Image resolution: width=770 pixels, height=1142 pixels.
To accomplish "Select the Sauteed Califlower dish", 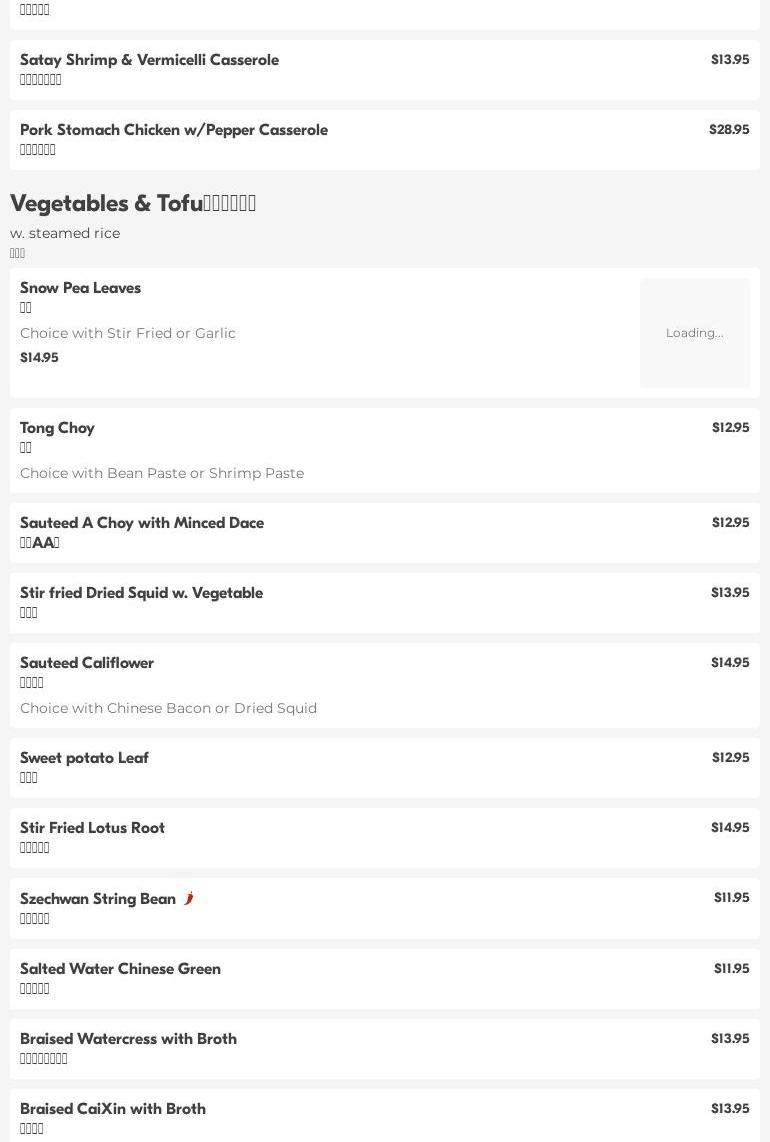I will pyautogui.click(x=87, y=663).
